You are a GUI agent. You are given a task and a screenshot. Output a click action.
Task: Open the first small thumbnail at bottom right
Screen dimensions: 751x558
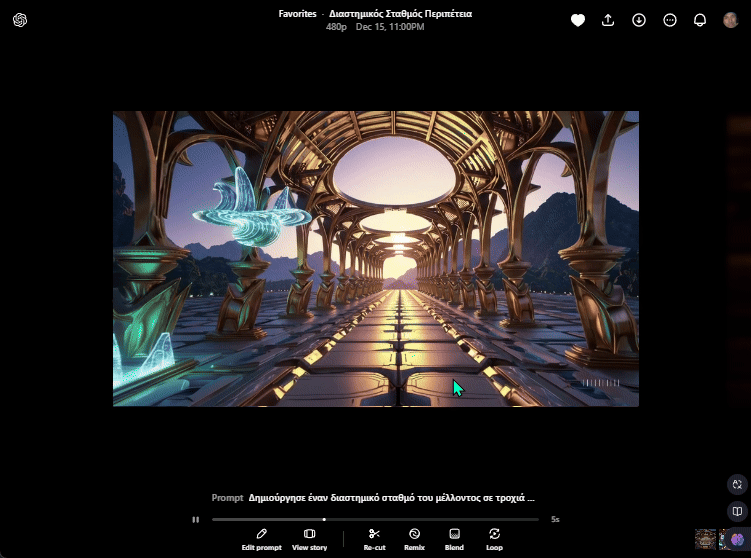click(x=705, y=539)
